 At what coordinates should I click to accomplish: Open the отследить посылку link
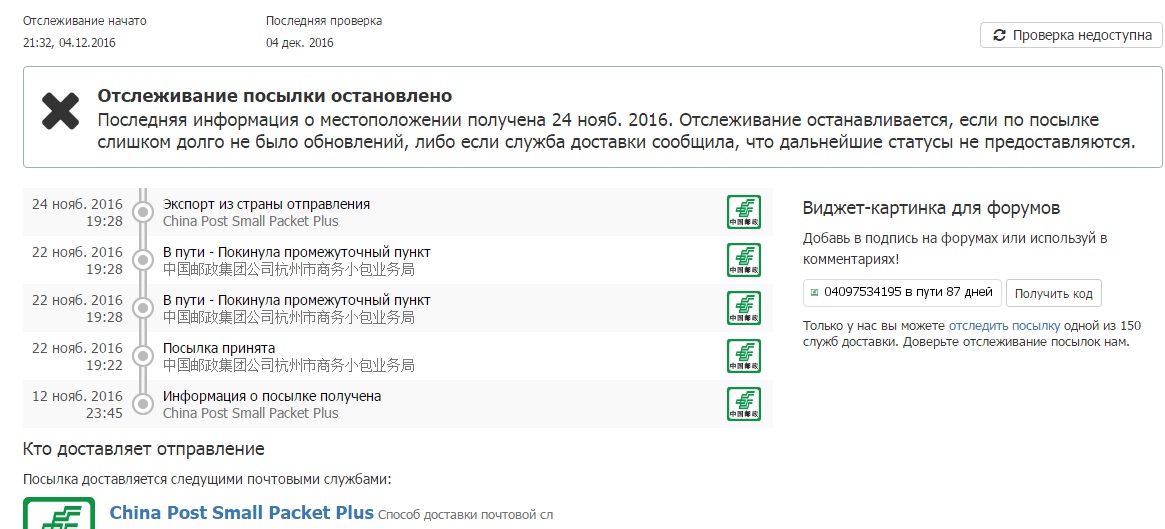pos(1004,326)
